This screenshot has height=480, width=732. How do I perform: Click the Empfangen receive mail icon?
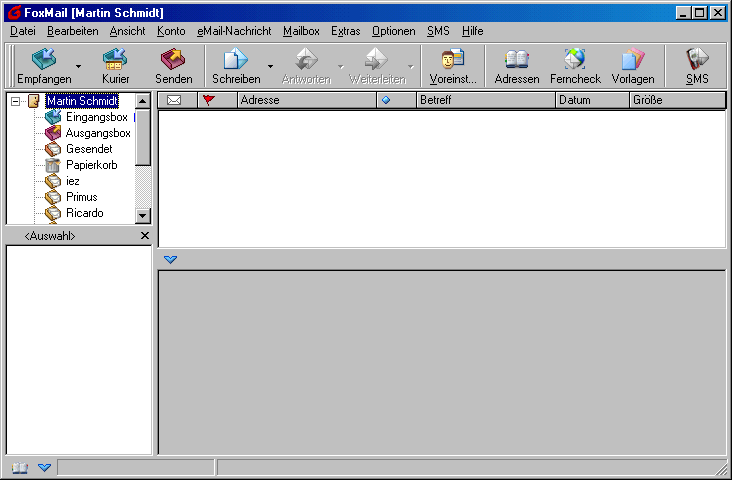pyautogui.click(x=44, y=60)
